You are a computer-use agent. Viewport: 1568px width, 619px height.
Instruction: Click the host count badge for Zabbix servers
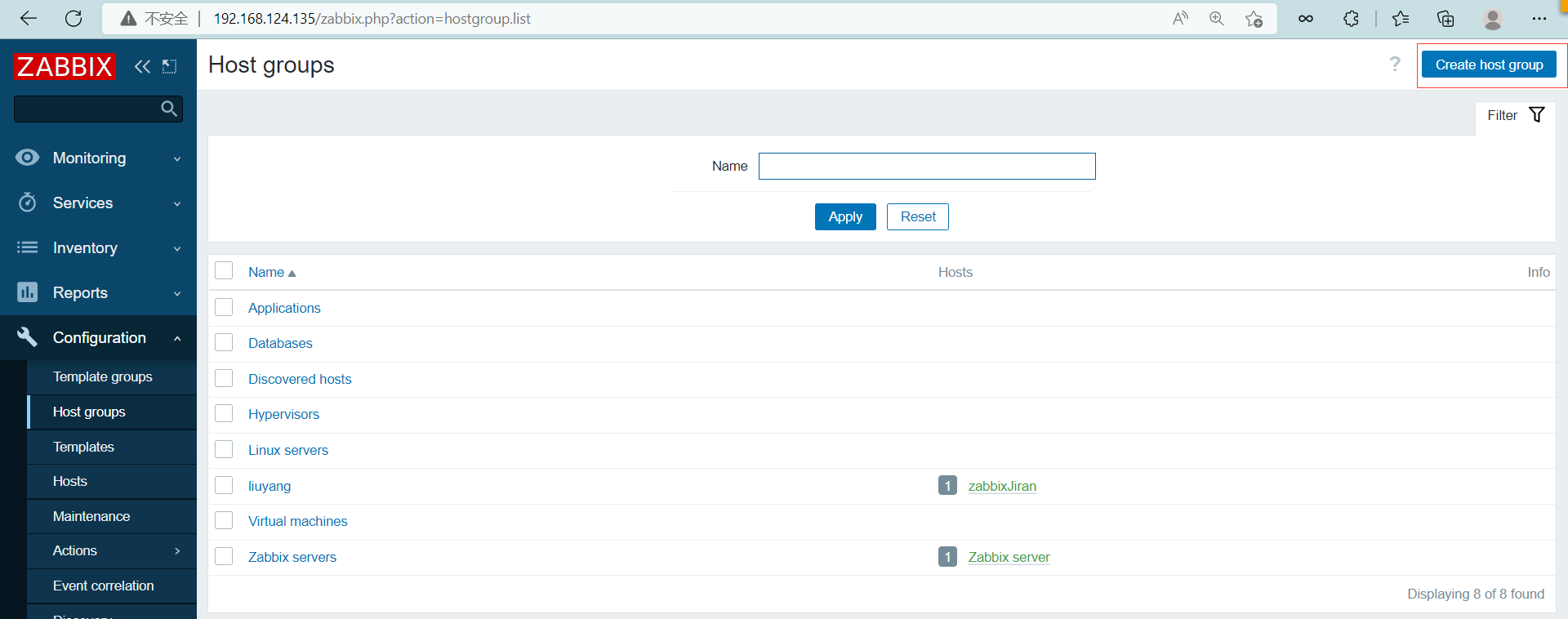point(947,557)
